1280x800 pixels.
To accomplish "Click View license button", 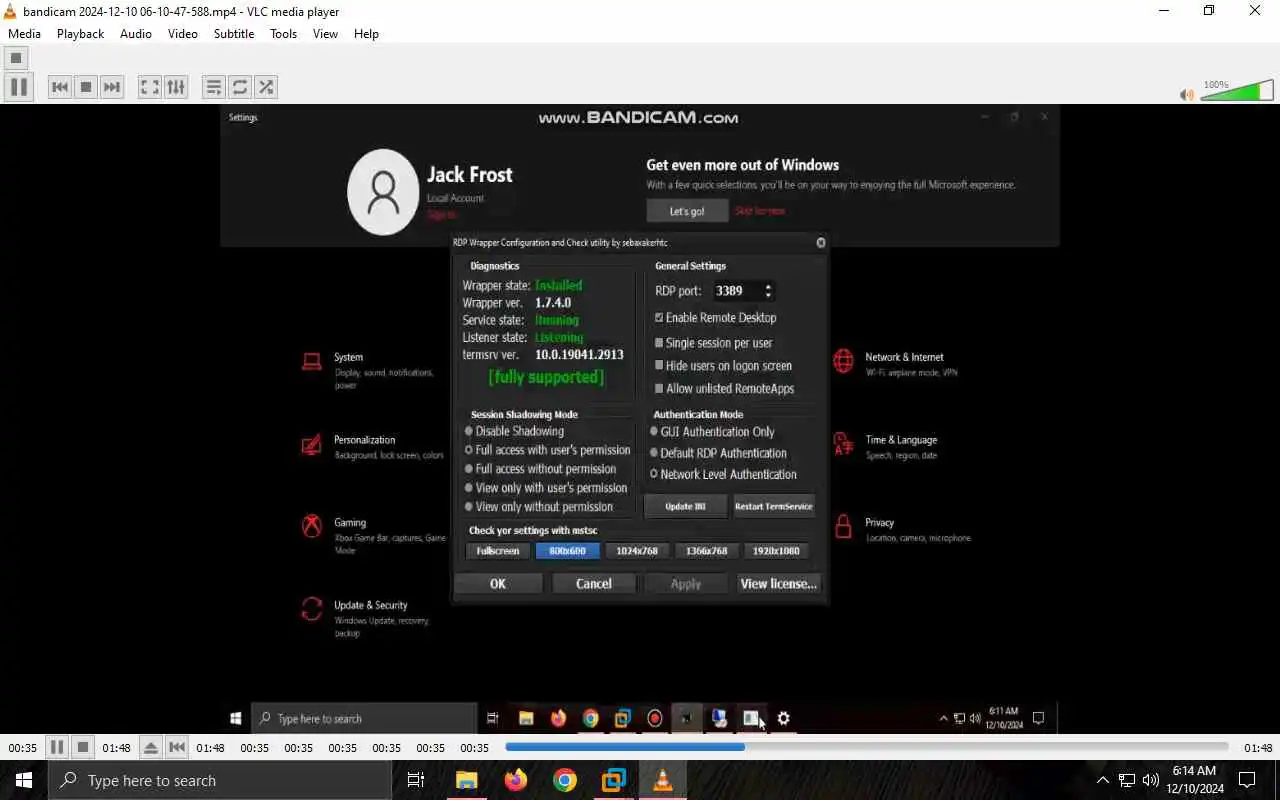I will point(778,584).
